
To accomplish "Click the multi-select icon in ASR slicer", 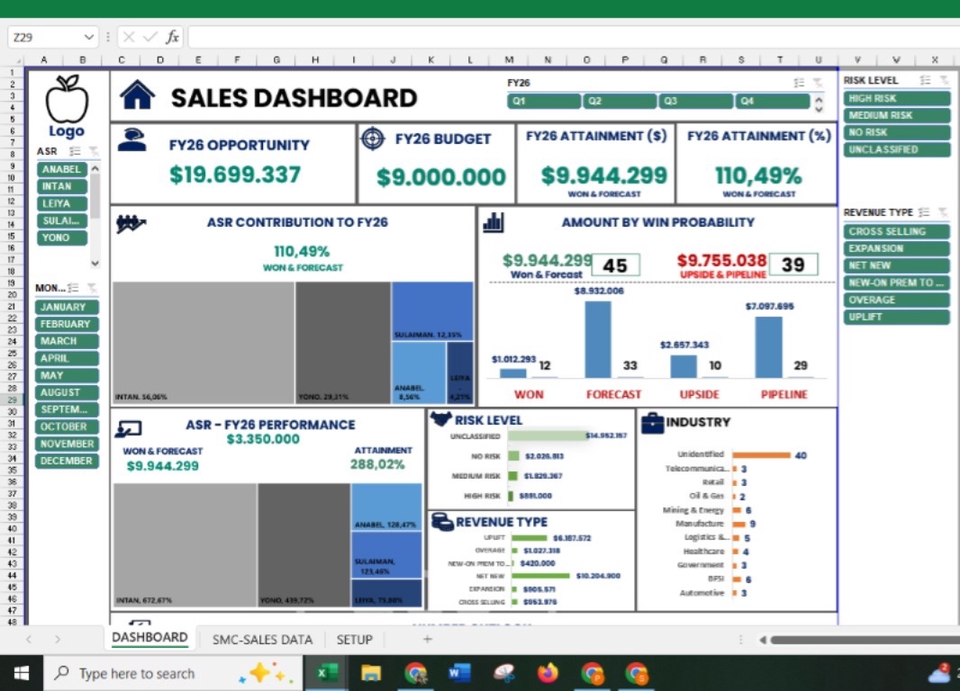I will pyautogui.click(x=73, y=151).
